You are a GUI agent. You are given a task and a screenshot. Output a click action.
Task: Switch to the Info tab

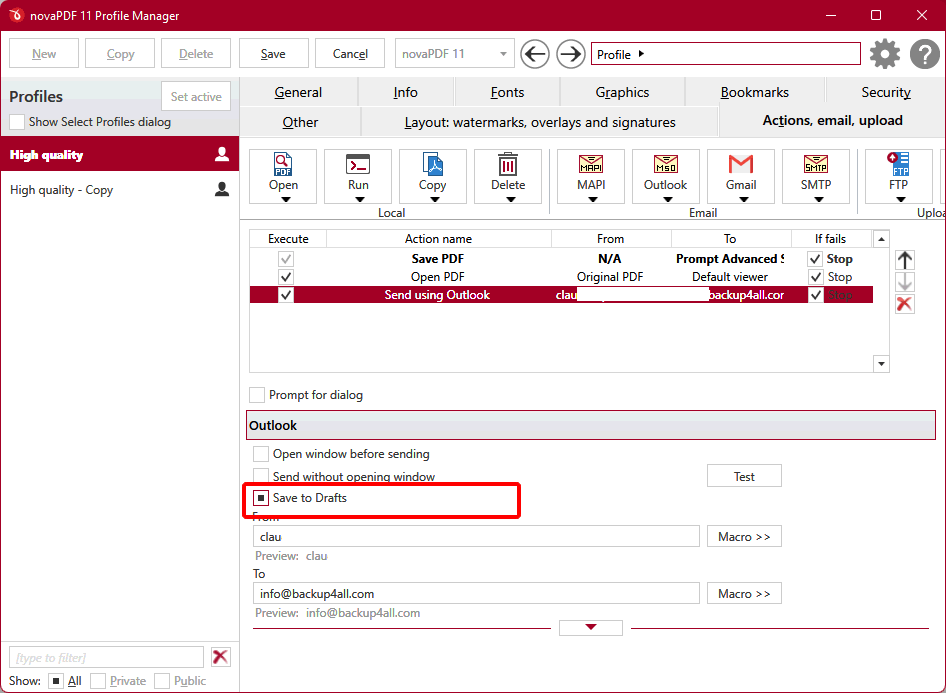405,92
